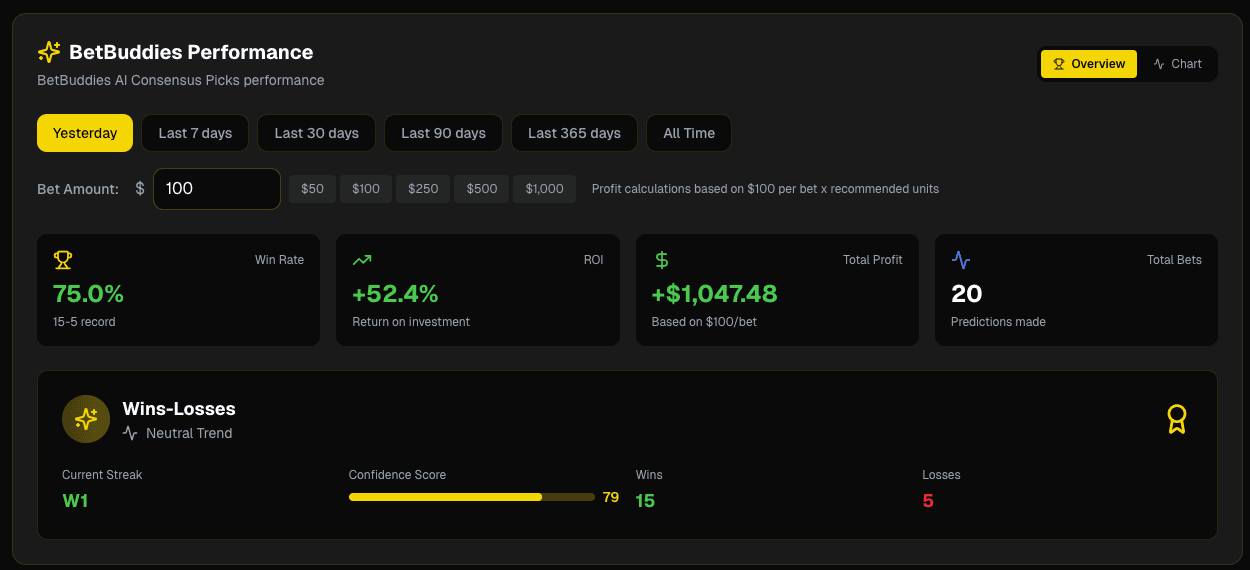Click the sparkle icon beside BetBuddies Performance title

(x=49, y=52)
